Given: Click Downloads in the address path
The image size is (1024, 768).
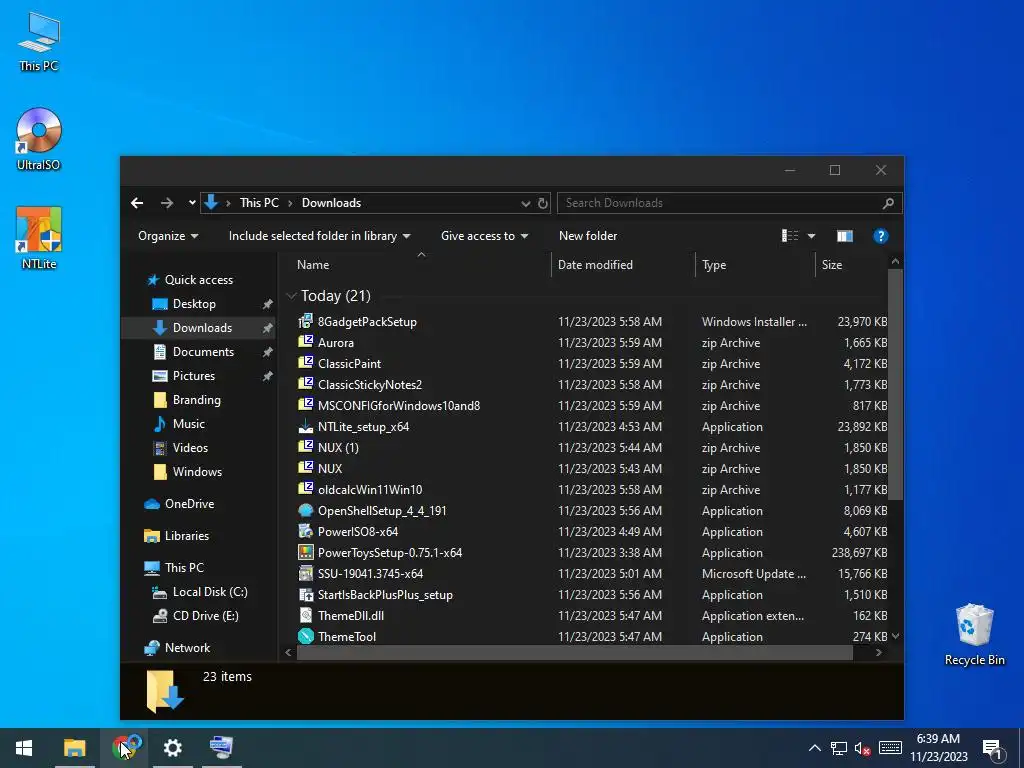Looking at the screenshot, I should [331, 203].
